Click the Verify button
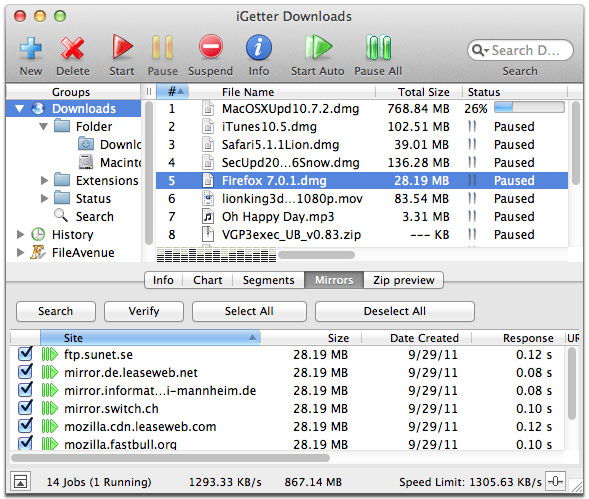 click(x=144, y=311)
